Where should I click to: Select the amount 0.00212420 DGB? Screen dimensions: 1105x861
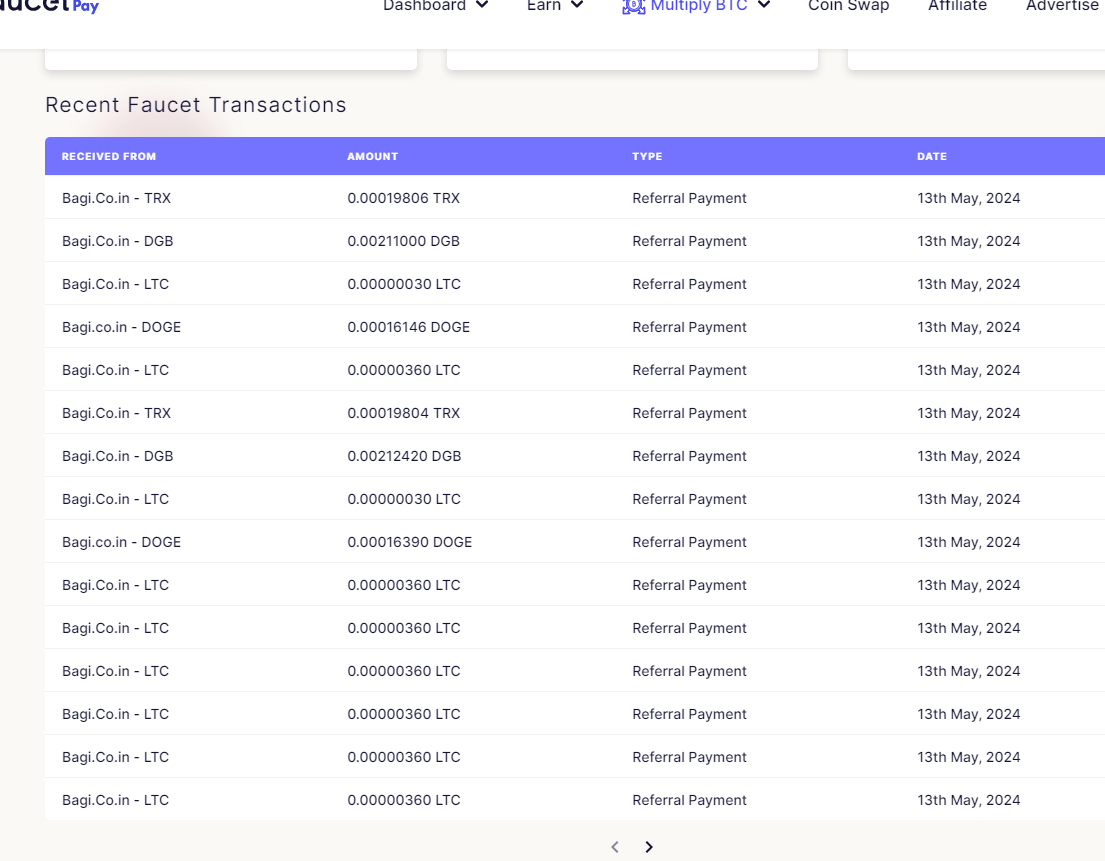[x=404, y=456]
